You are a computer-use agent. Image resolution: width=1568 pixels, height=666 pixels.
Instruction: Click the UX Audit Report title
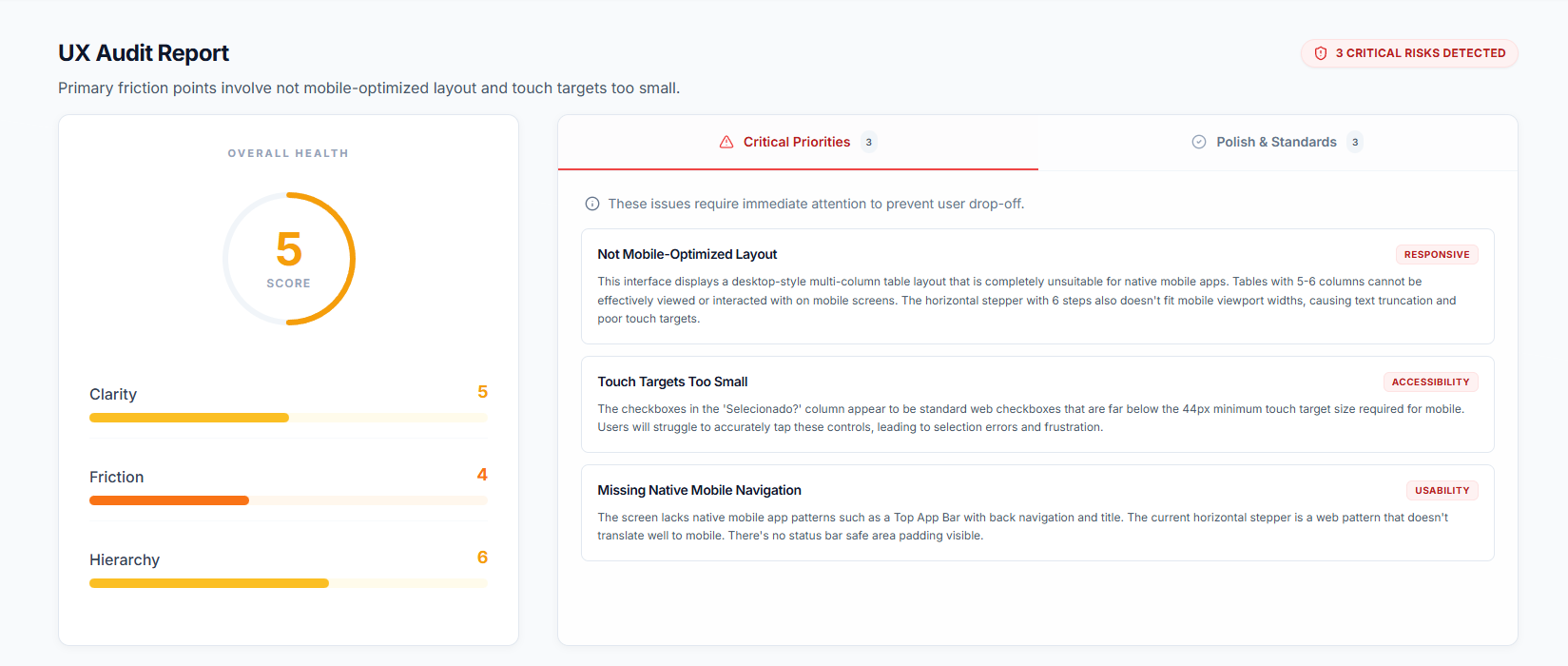pos(144,53)
